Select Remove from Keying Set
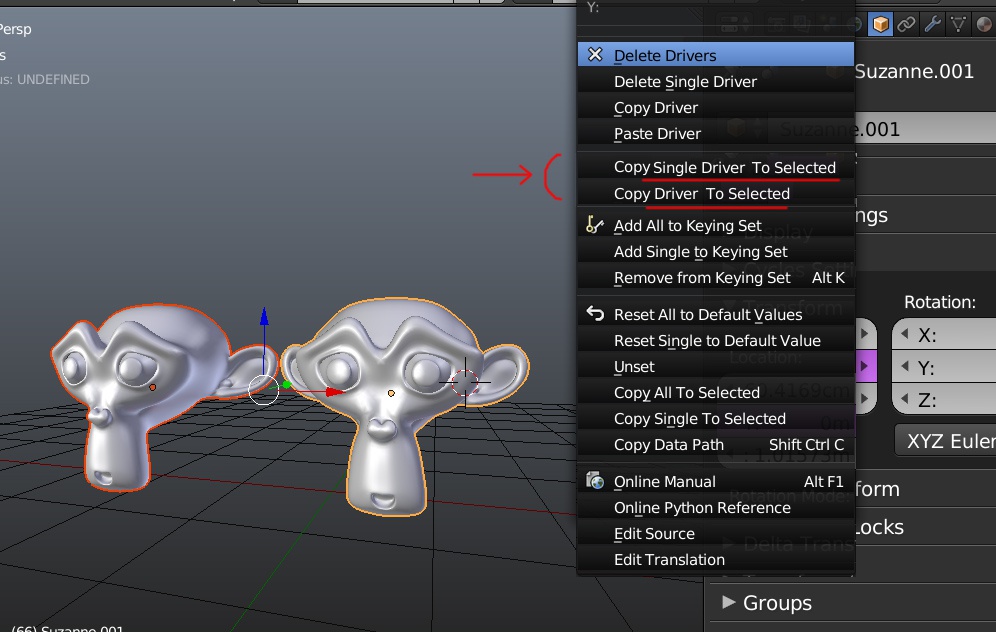The height and width of the screenshot is (632, 996). pos(716,278)
